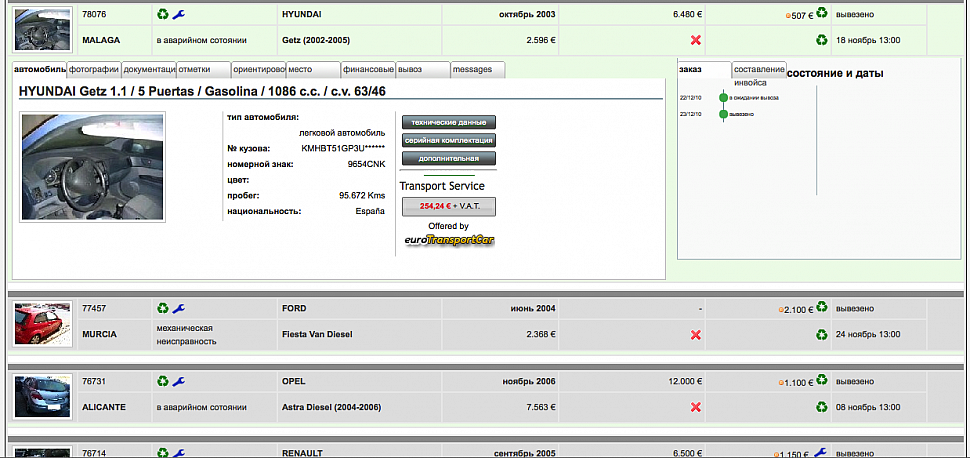Click the серийная комплектация button
This screenshot has height=458, width=970.
point(449,140)
